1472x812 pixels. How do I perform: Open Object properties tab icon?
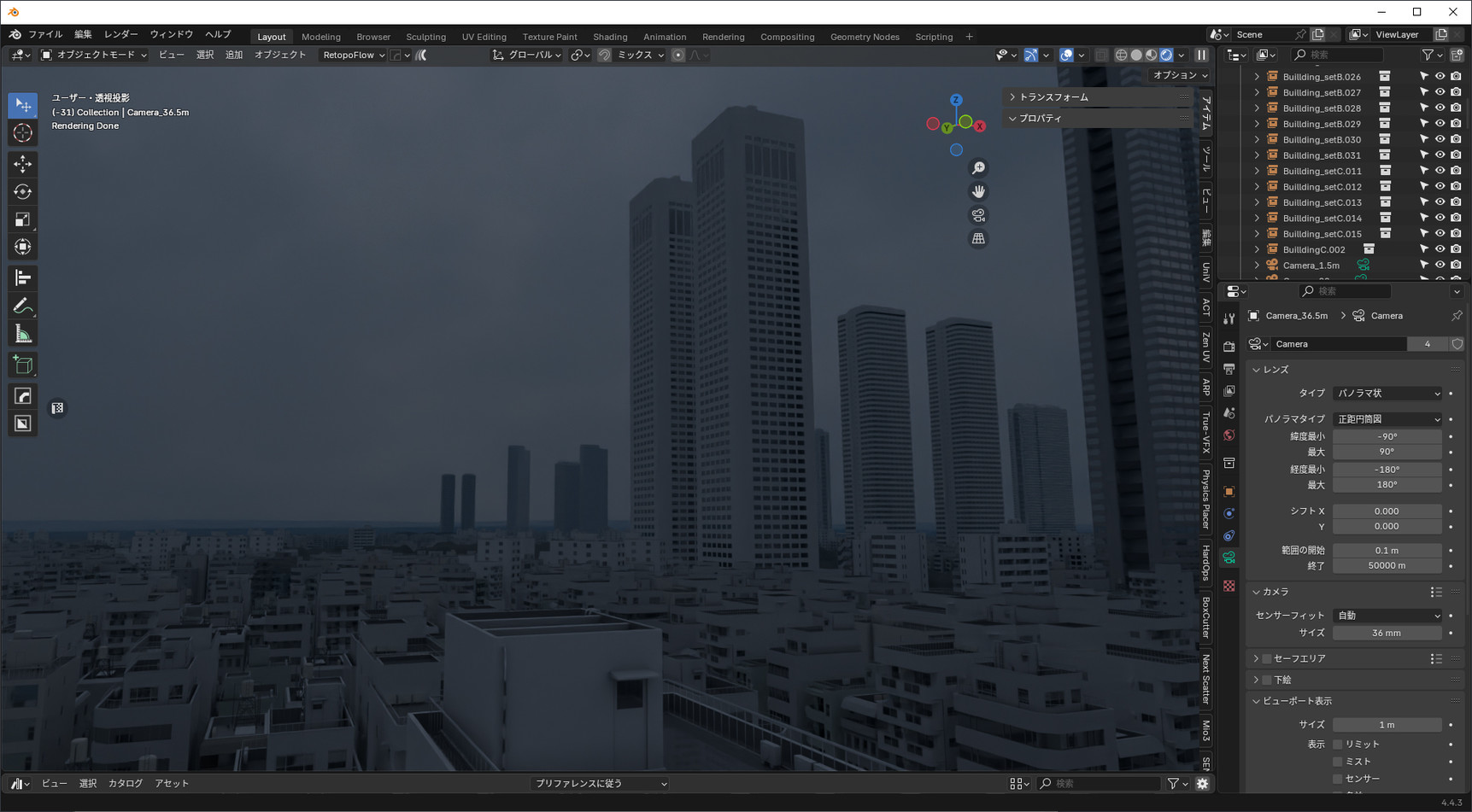1229,492
